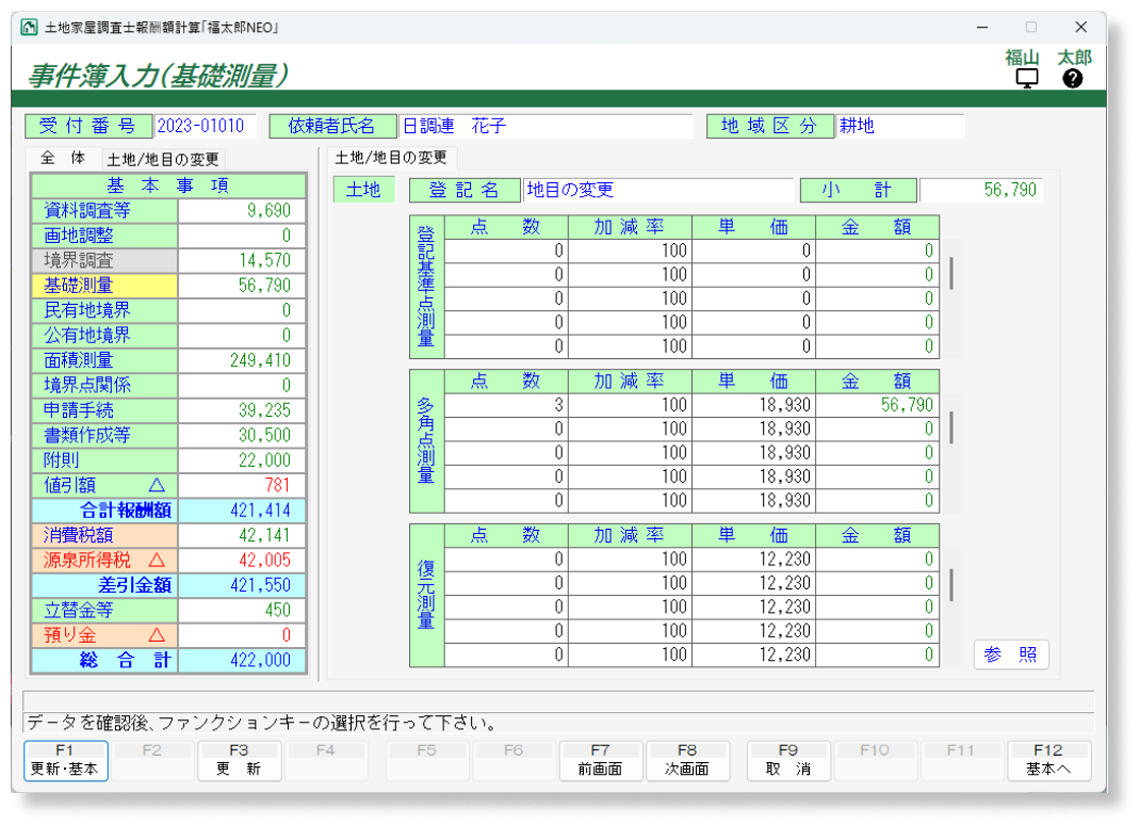Screen dimensions: 1140x825
Task: Select the 土地 tab in right panel
Action: (x=362, y=190)
